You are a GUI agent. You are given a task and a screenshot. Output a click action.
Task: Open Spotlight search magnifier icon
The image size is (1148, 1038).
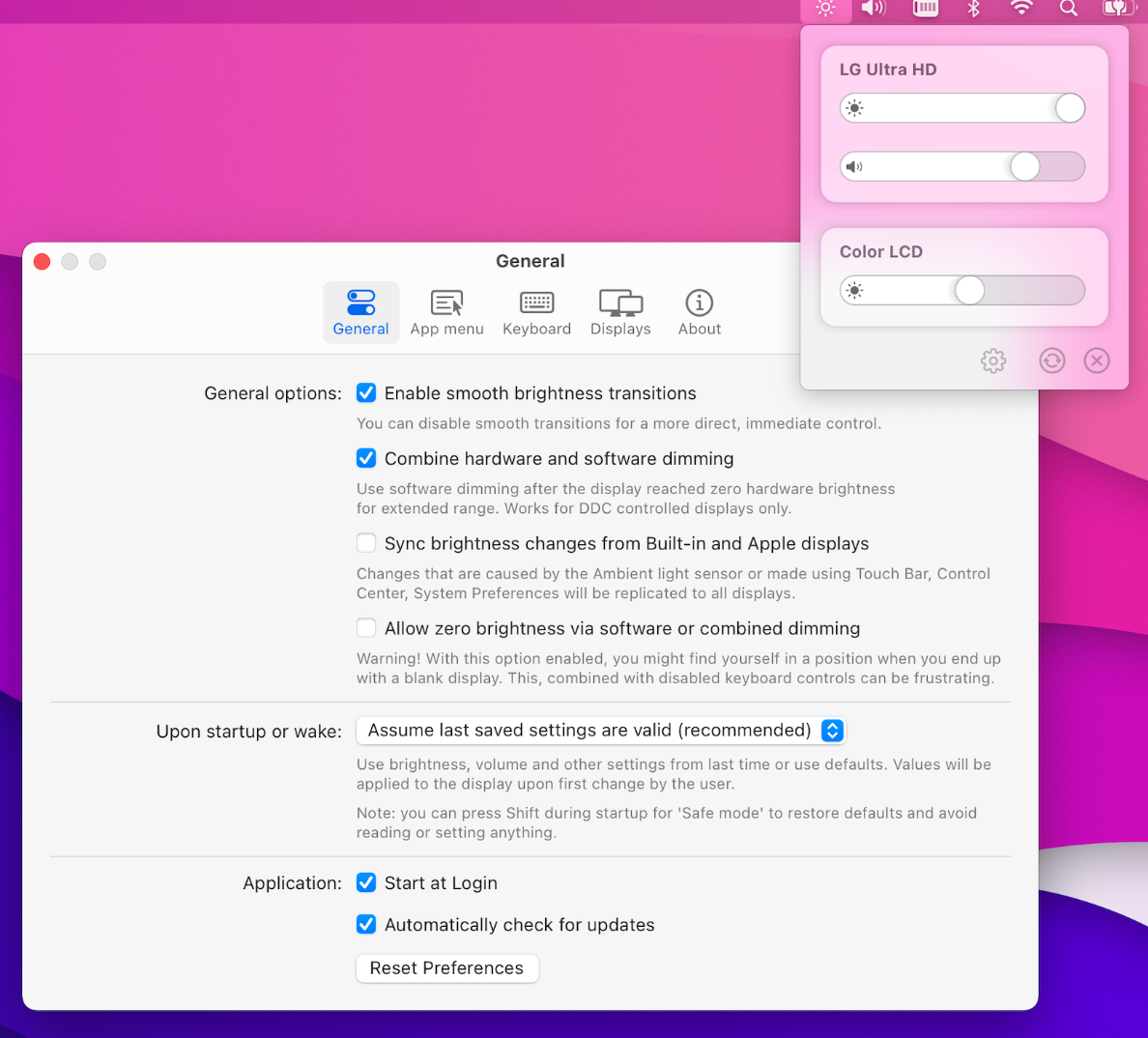tap(1068, 9)
